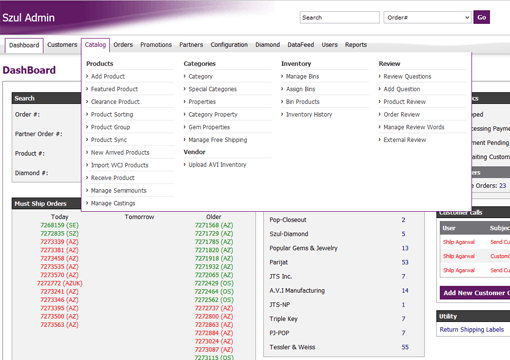Click the Go search button

[x=481, y=17]
